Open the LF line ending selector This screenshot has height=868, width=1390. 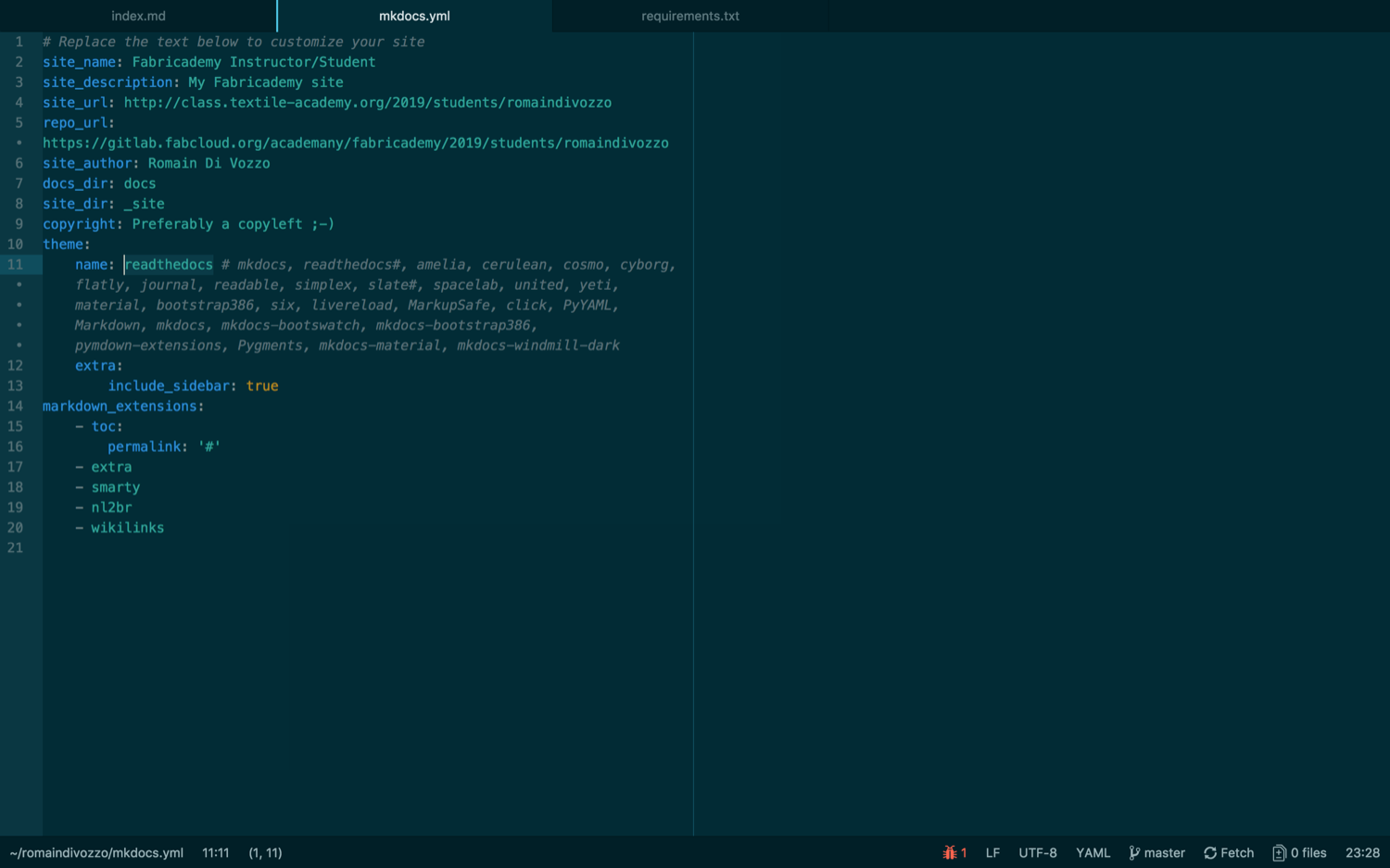point(992,853)
